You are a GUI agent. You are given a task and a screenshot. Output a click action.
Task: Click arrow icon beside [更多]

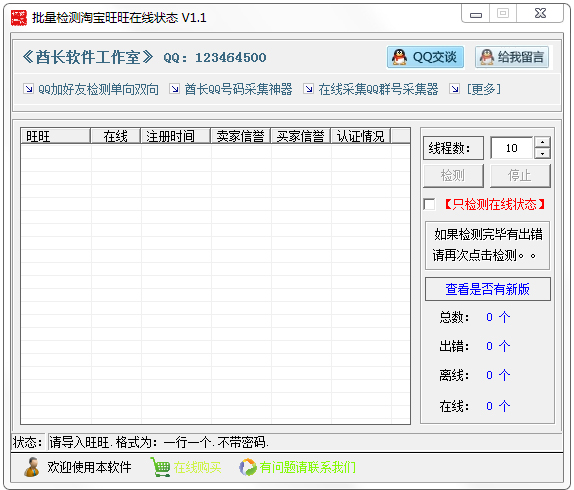[x=454, y=89]
